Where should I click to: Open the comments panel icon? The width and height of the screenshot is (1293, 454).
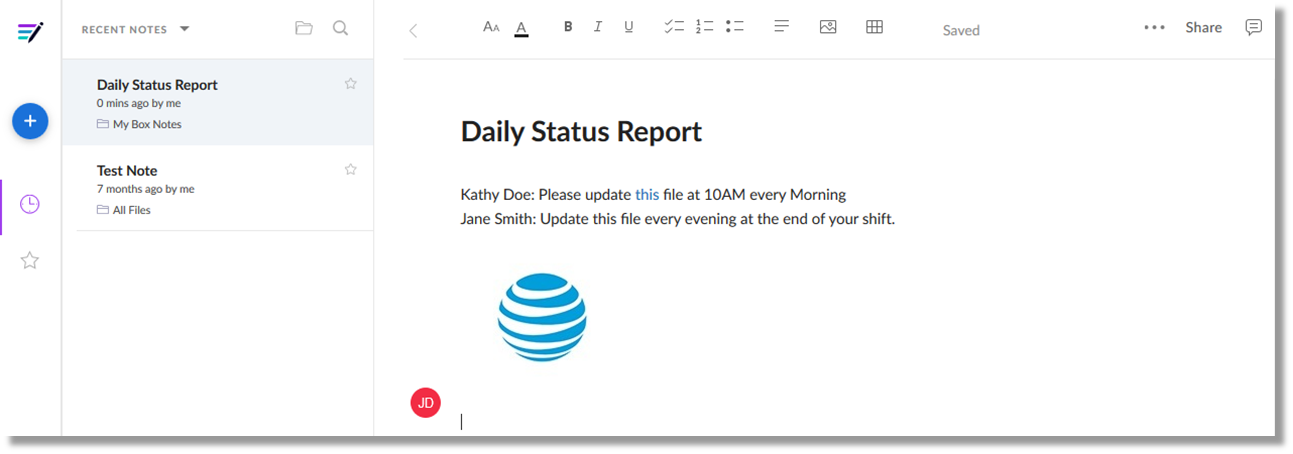pyautogui.click(x=1254, y=28)
